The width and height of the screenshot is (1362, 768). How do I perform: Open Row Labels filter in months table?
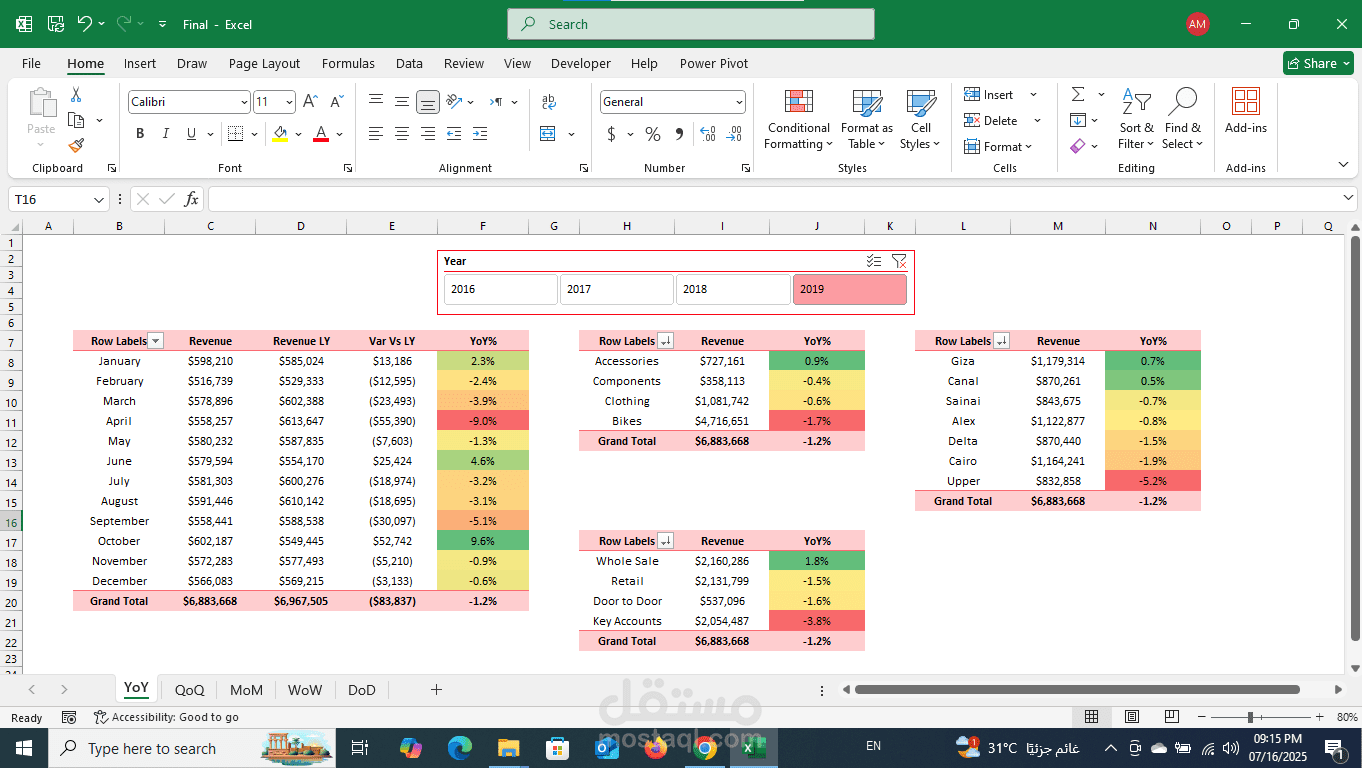point(155,341)
